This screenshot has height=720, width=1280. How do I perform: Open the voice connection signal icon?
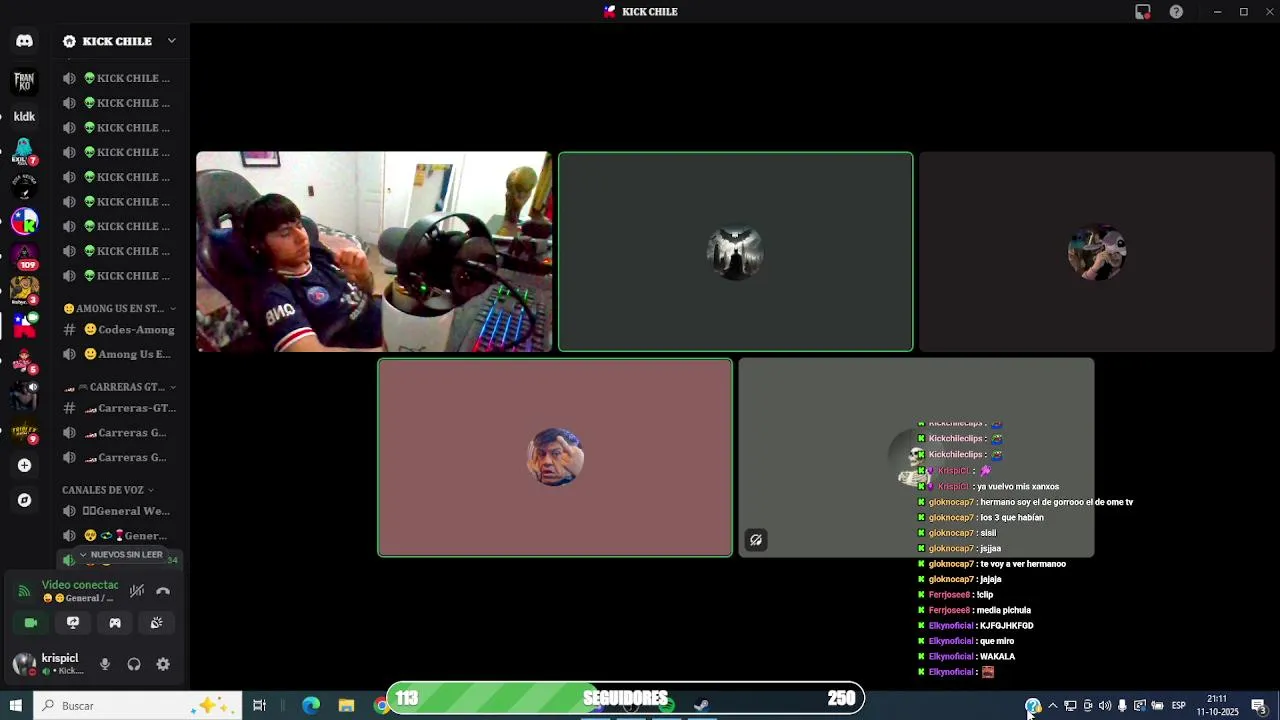[24, 591]
